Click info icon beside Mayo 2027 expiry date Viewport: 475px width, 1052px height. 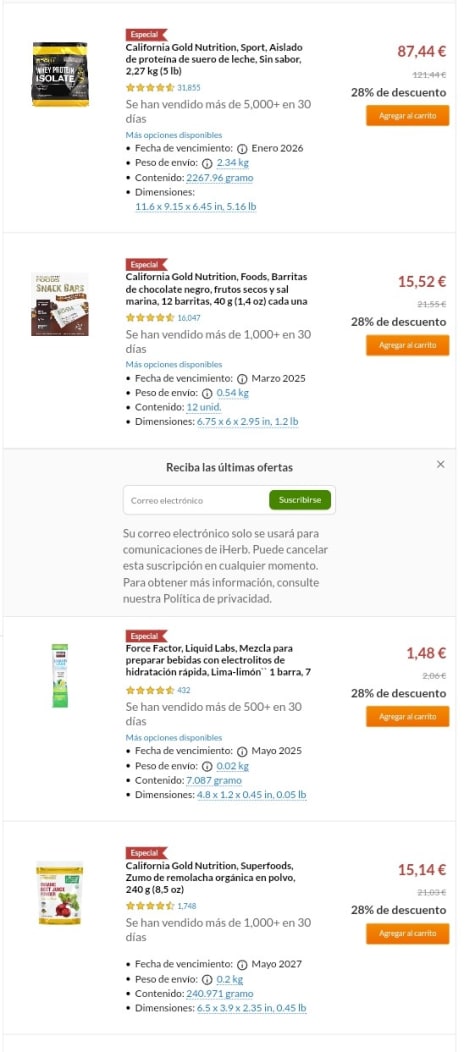pyautogui.click(x=242, y=965)
